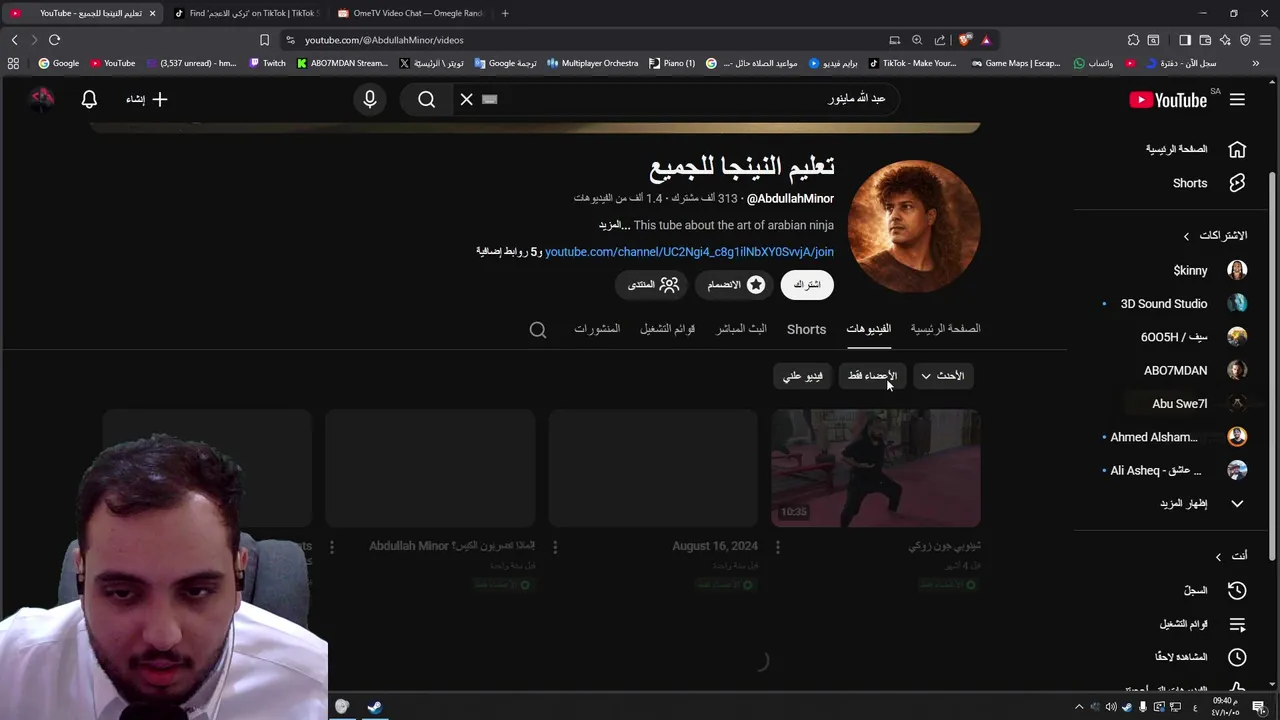The image size is (1280, 720).
Task: Open the create video plus button
Action: [147, 99]
